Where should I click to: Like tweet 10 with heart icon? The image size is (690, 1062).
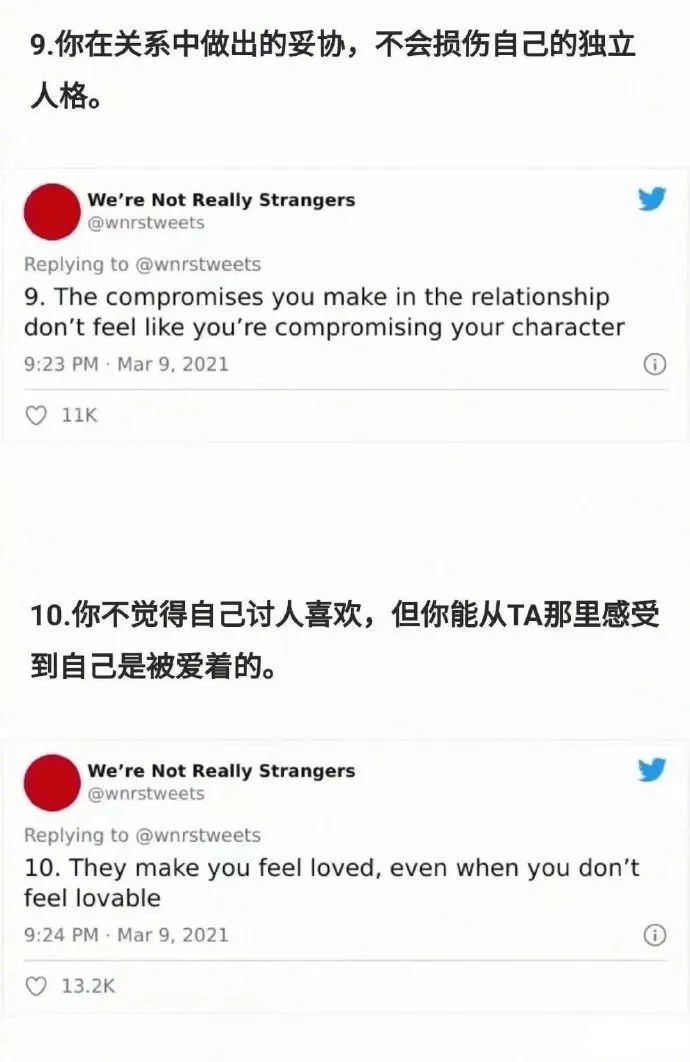[36, 986]
